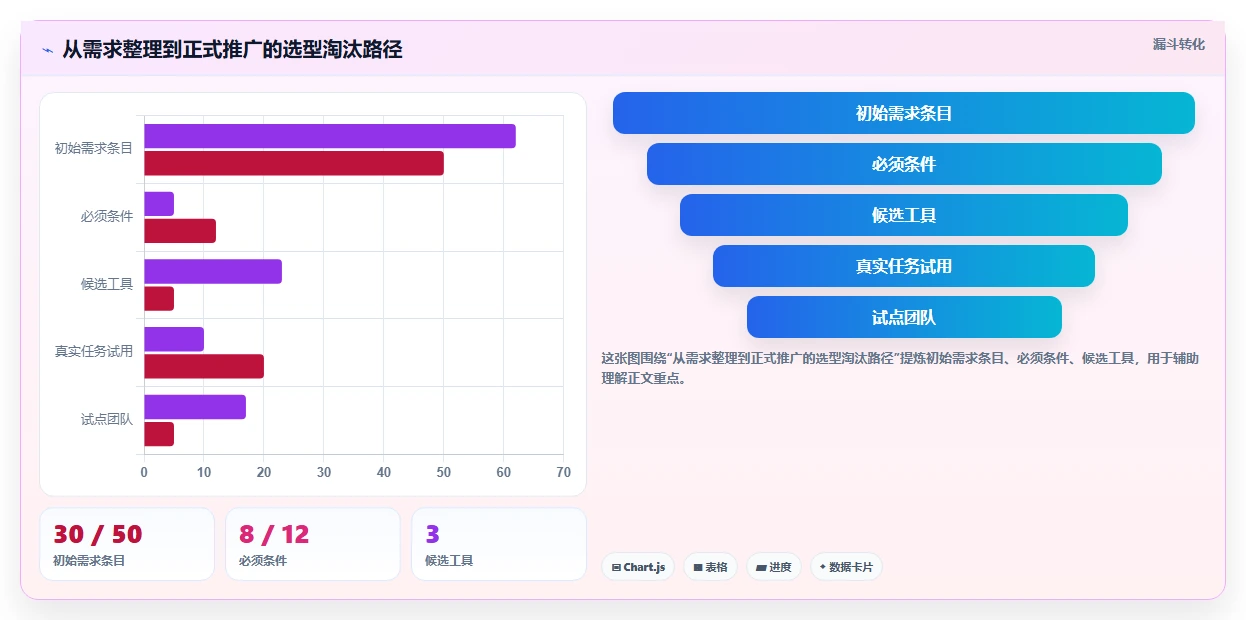Click the chart y-axis label 必须条件
The image size is (1246, 620).
[107, 216]
